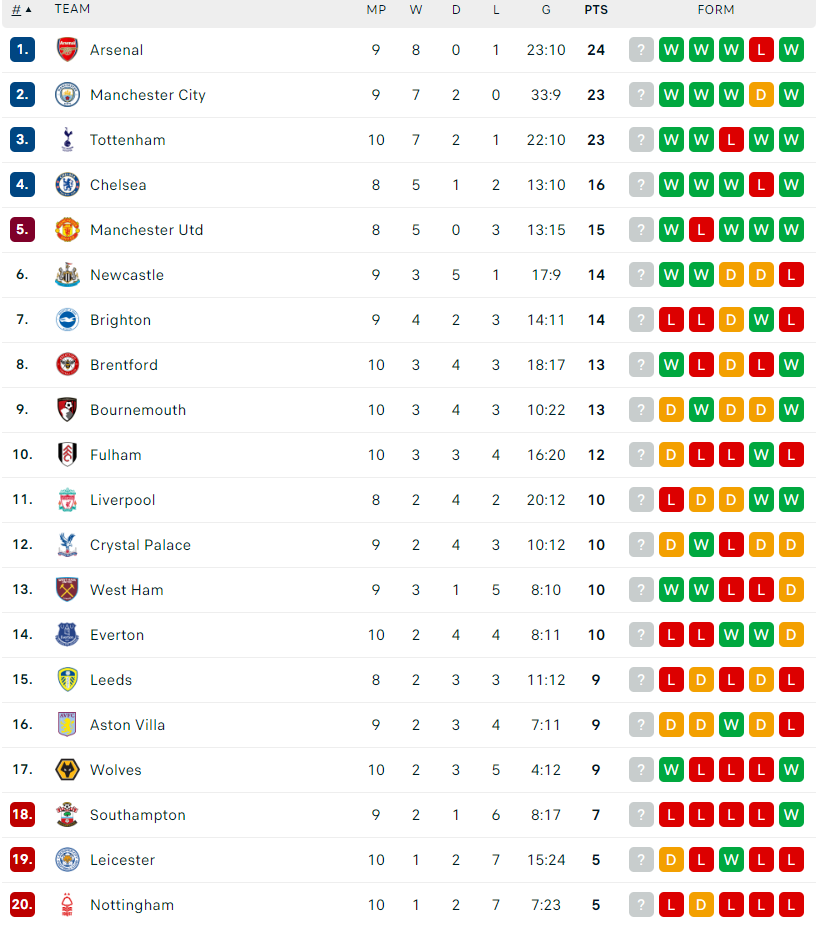Click Arsenal's grey question-mark upcoming match badge
817x927 pixels.
[x=641, y=50]
